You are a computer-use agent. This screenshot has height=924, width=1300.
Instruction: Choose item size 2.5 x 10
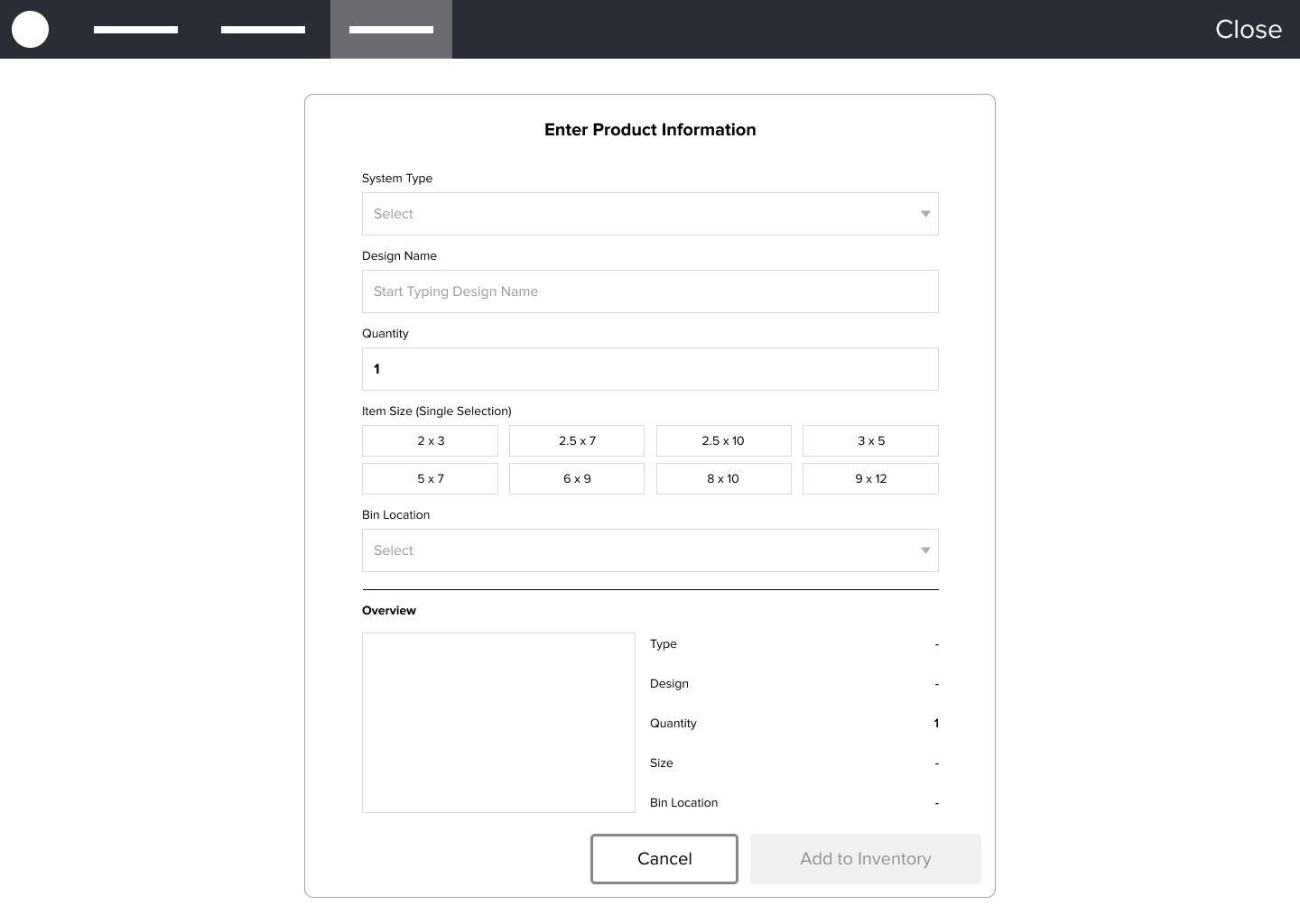coord(724,440)
